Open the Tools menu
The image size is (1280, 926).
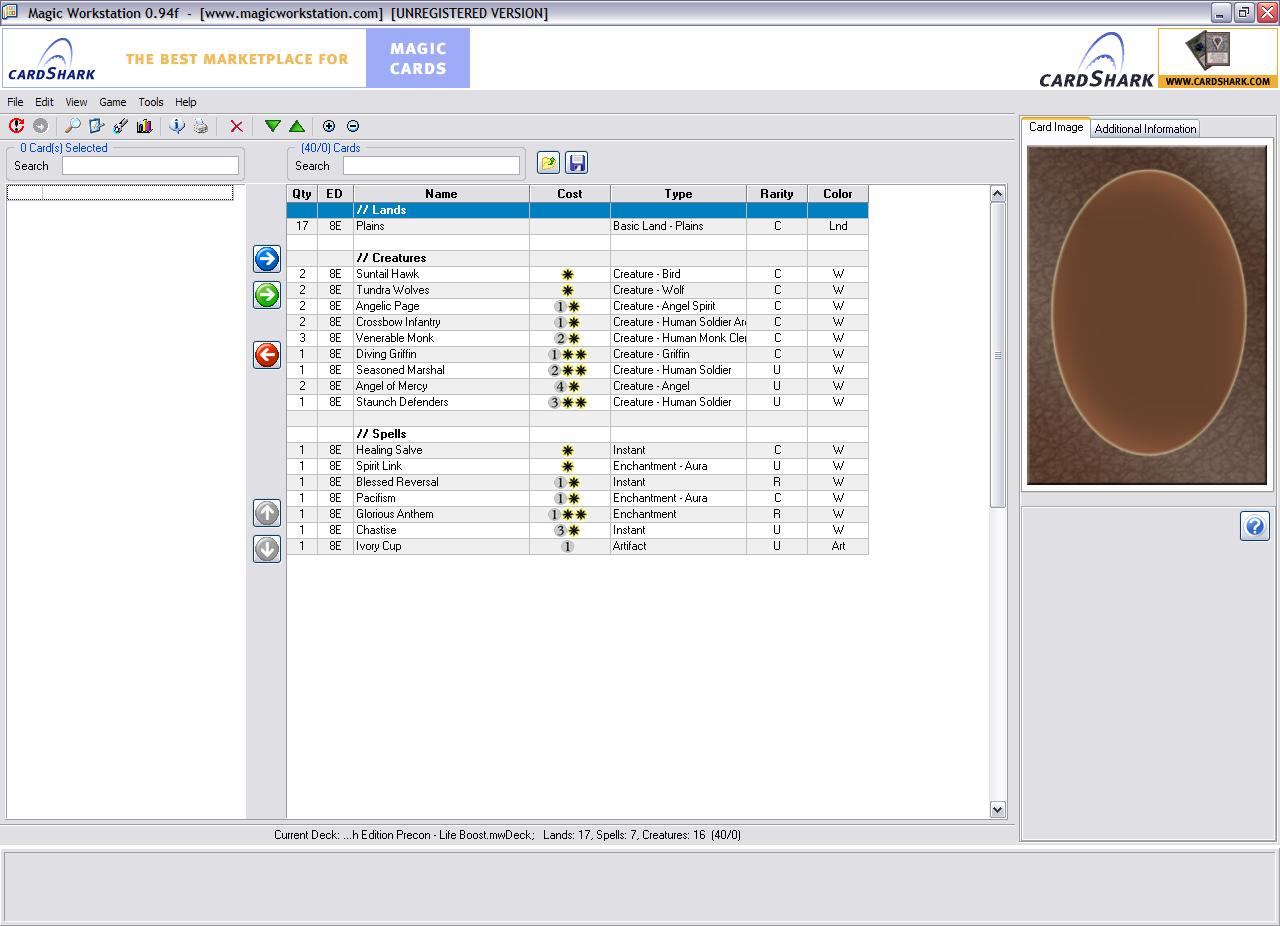point(151,102)
